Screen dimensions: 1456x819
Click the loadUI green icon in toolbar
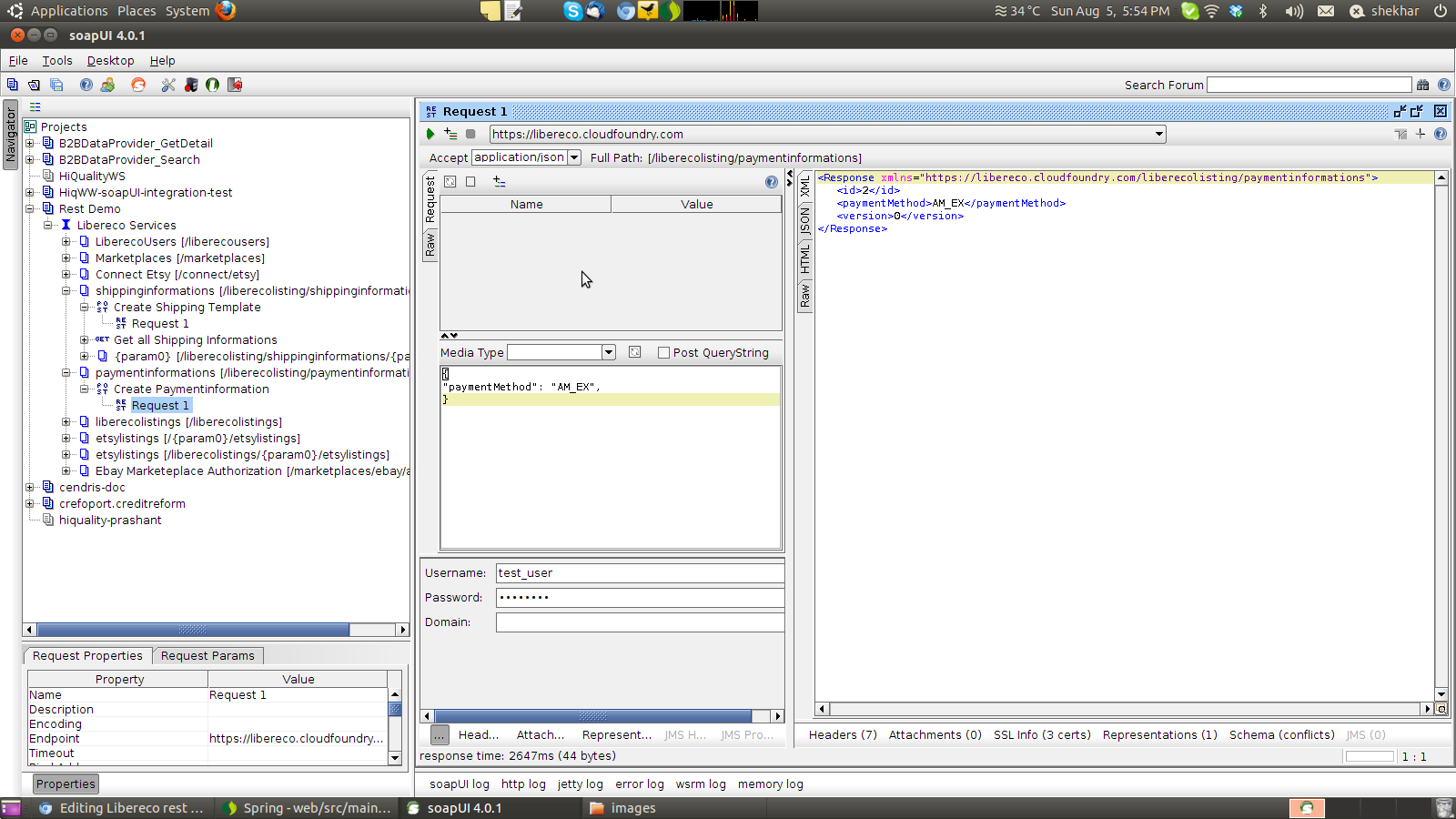point(212,85)
